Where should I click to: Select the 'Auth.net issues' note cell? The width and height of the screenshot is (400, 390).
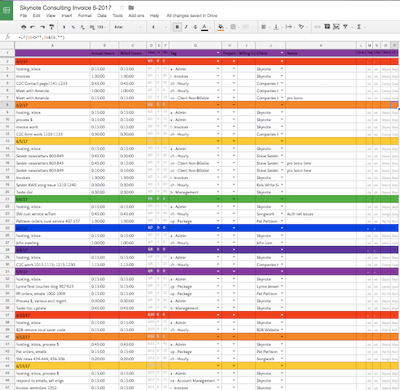(321, 214)
